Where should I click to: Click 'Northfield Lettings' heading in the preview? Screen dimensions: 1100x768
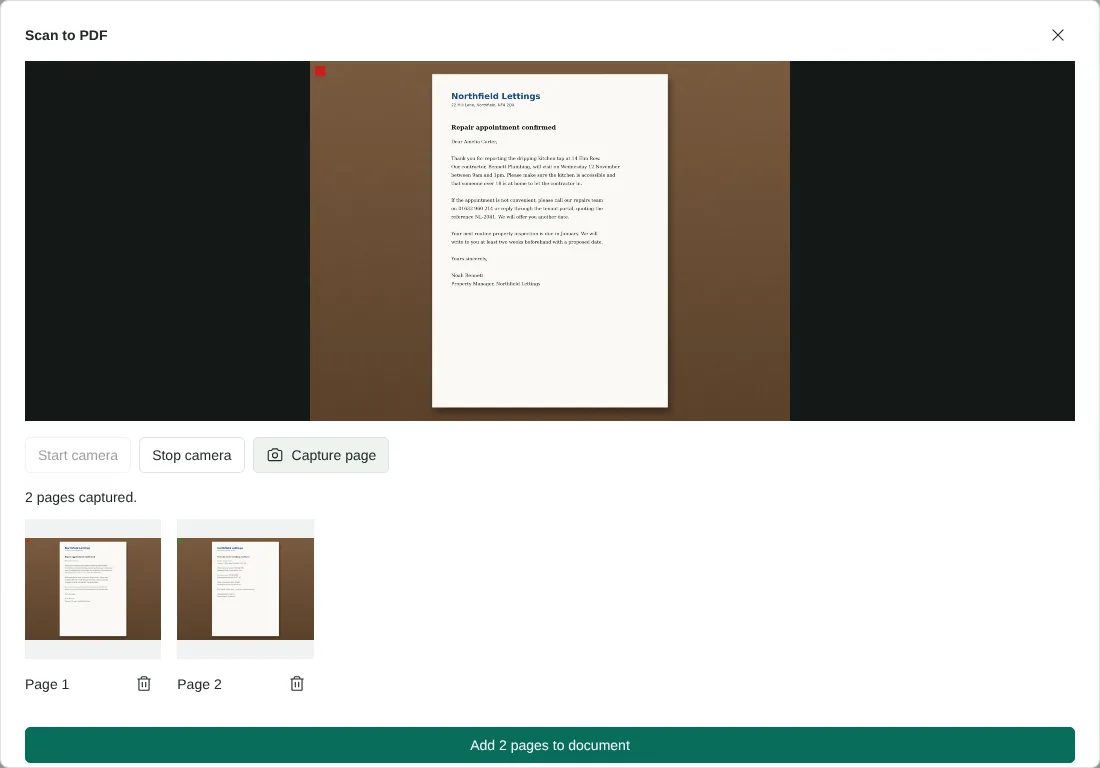click(x=495, y=96)
